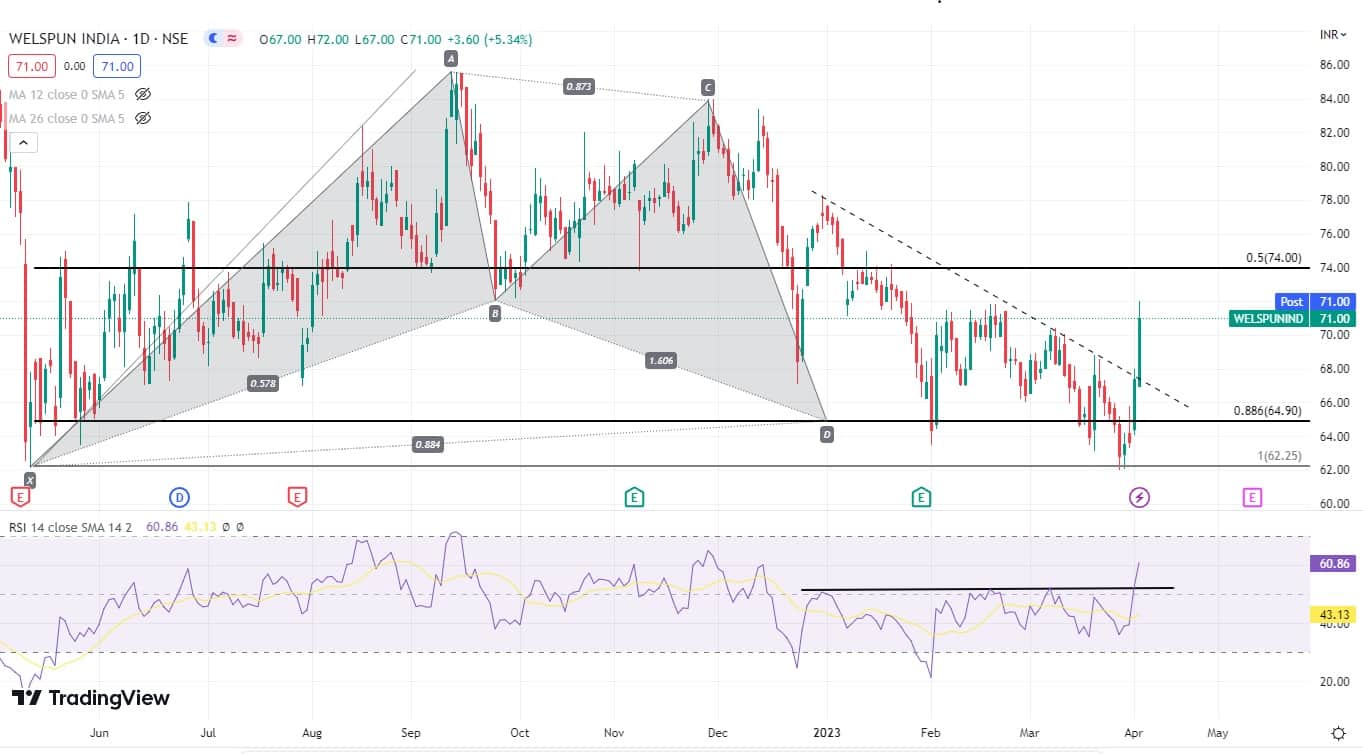Select the MA 12 close 0 SMA 5 legend
The image size is (1363, 754).
(x=67, y=95)
